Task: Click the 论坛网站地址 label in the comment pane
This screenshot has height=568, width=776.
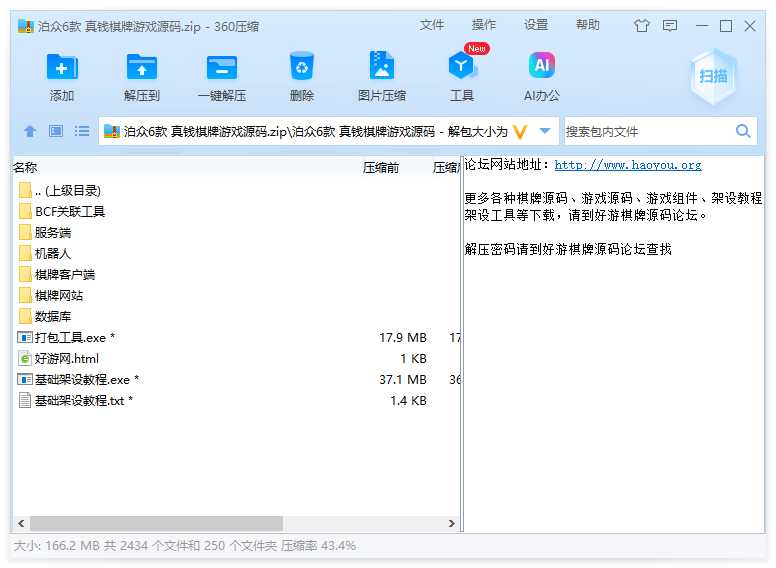Action: pos(502,165)
